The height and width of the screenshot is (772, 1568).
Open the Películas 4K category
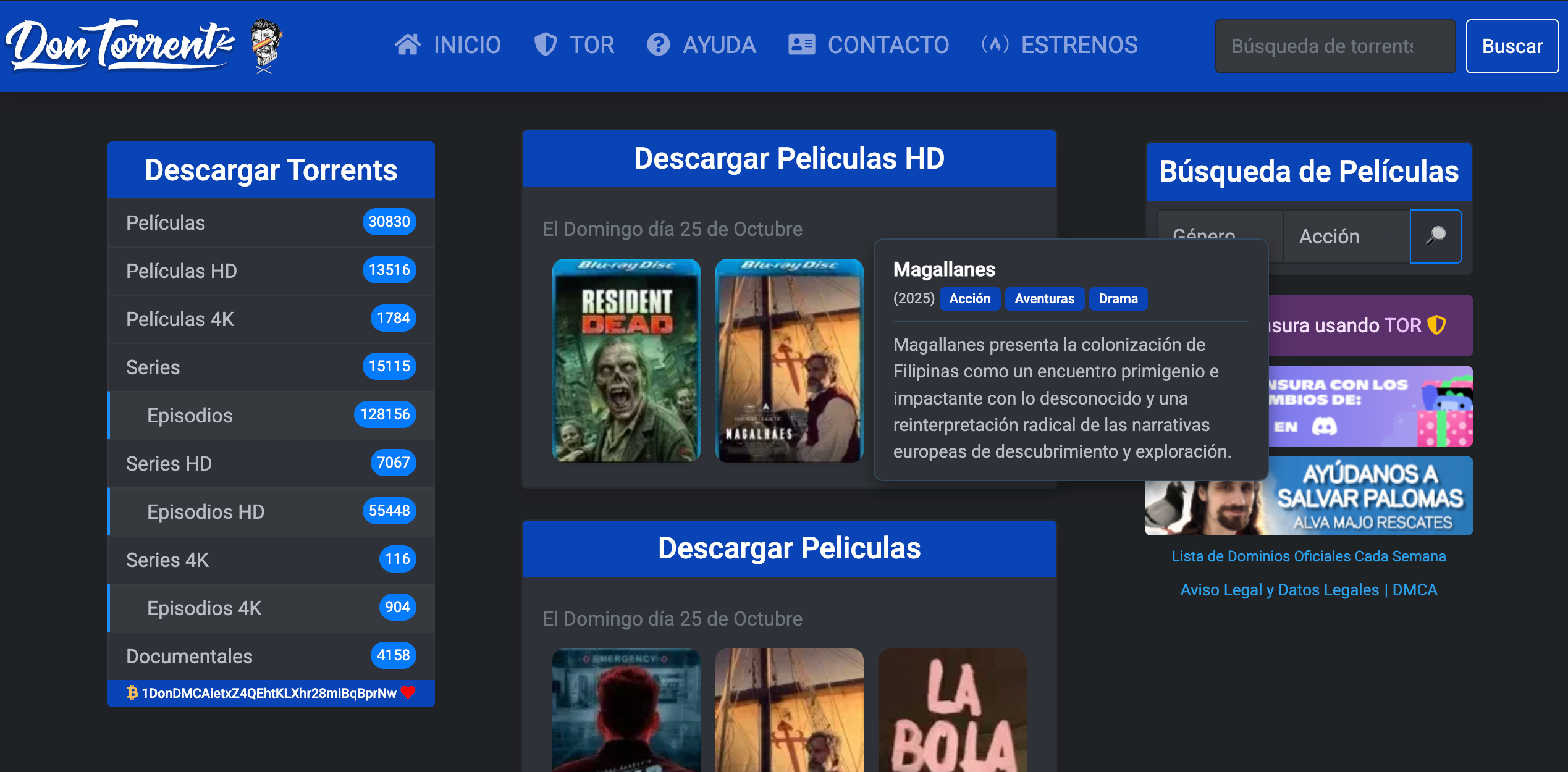coord(271,319)
